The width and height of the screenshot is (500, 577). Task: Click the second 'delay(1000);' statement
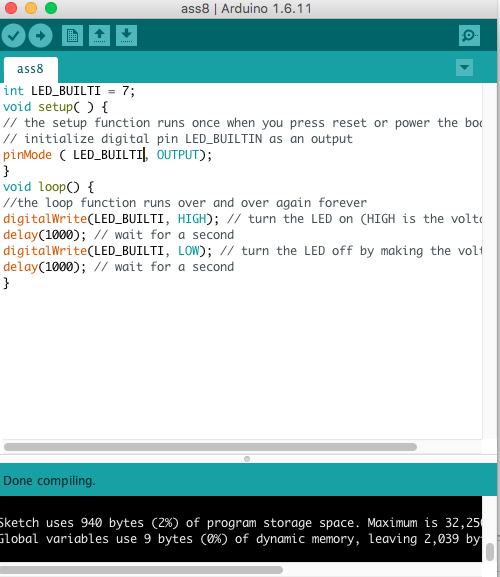click(x=44, y=267)
